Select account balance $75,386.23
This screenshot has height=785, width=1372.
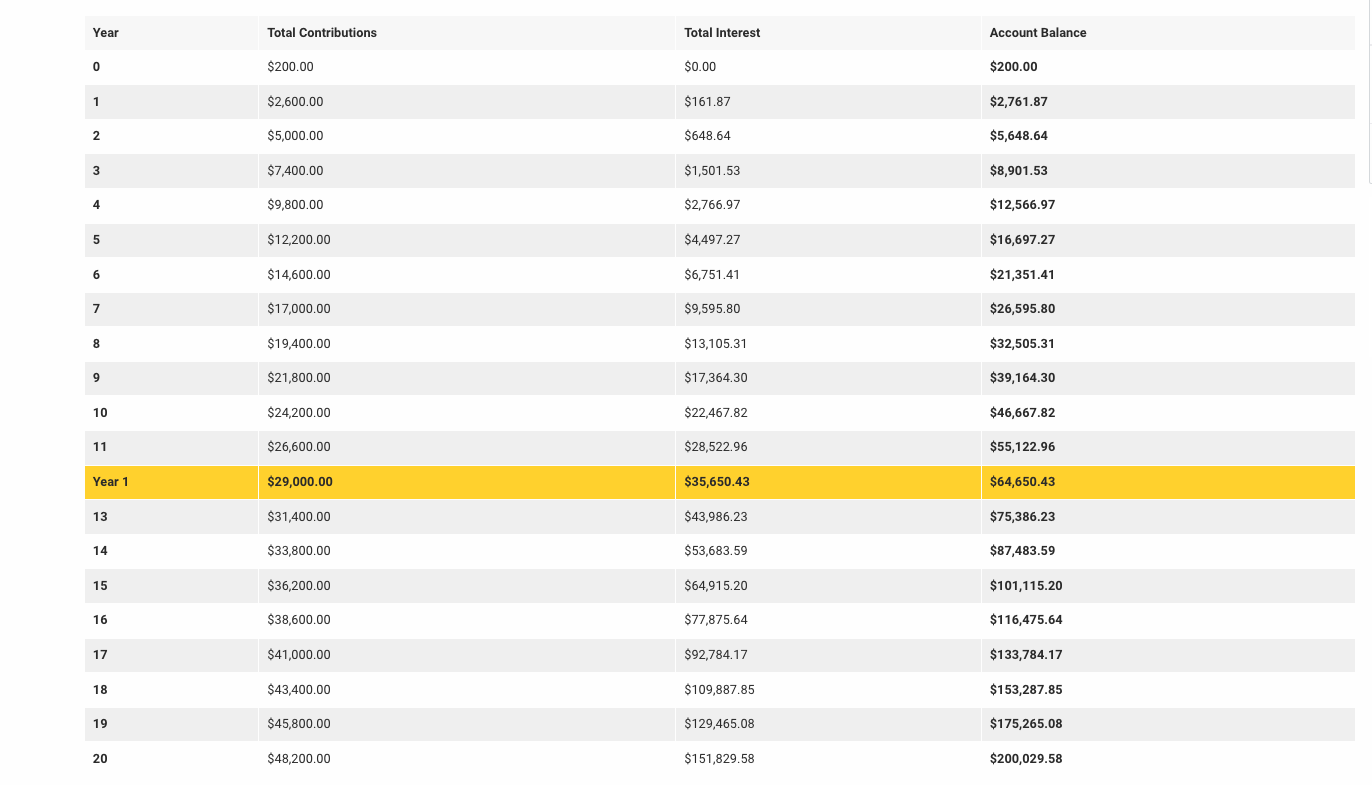(x=1022, y=517)
